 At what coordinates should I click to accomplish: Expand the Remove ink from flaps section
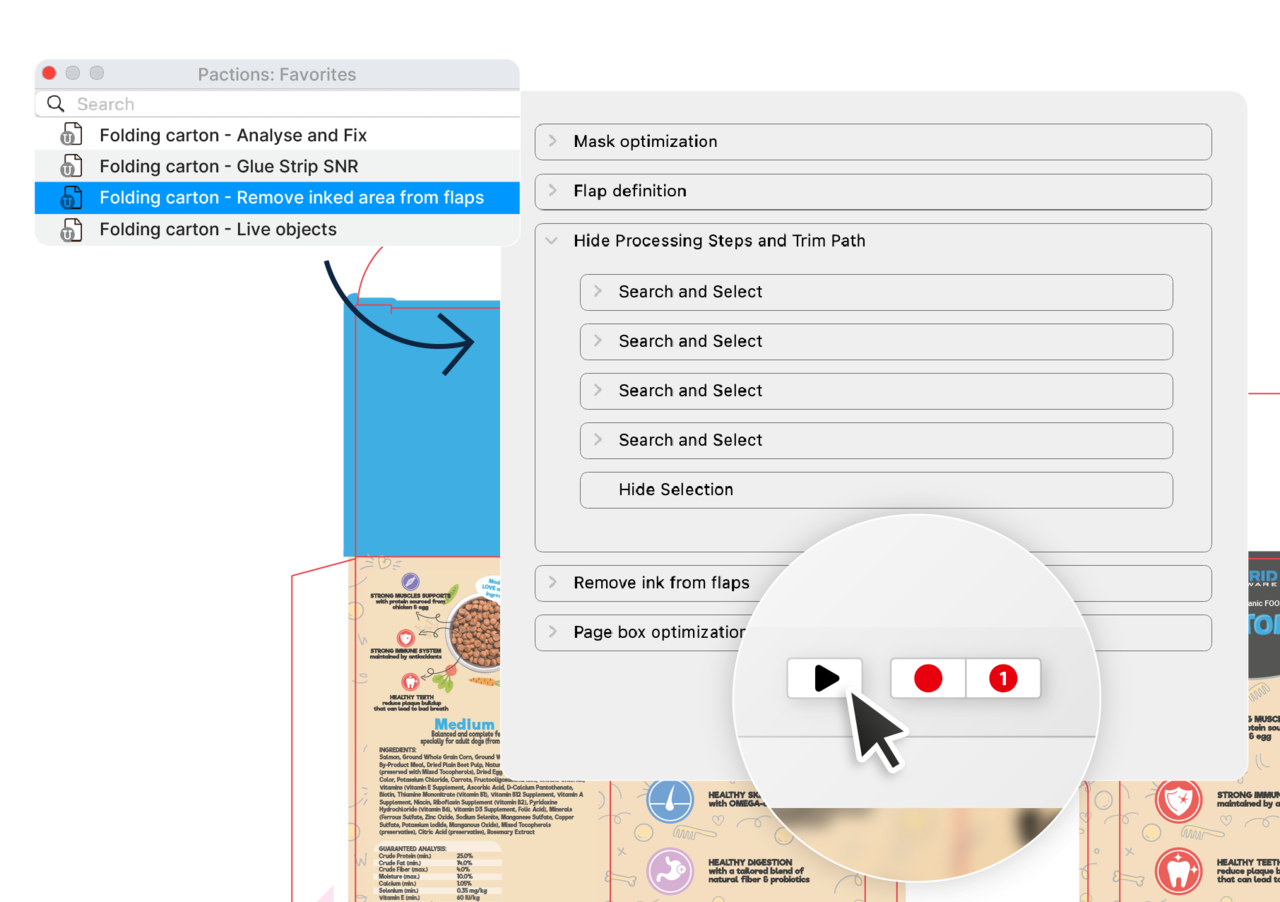point(553,582)
